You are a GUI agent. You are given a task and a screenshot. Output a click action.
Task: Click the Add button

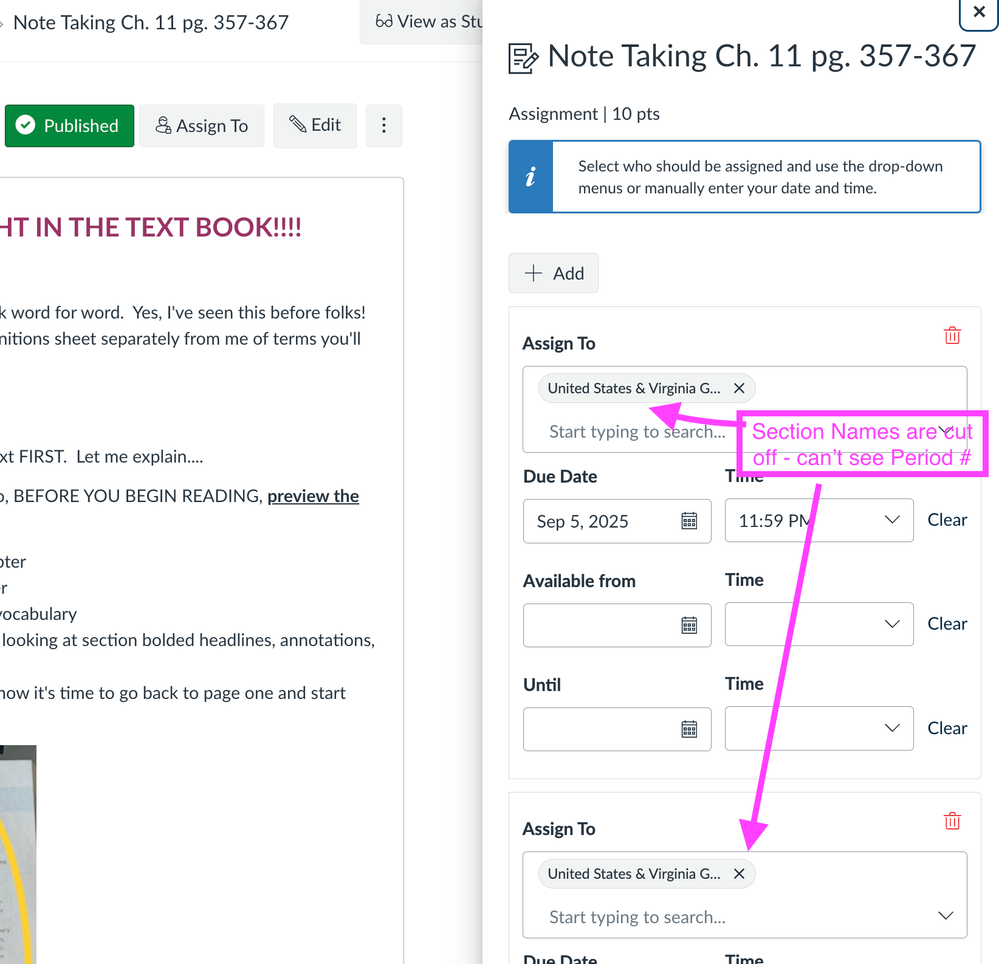pos(554,273)
